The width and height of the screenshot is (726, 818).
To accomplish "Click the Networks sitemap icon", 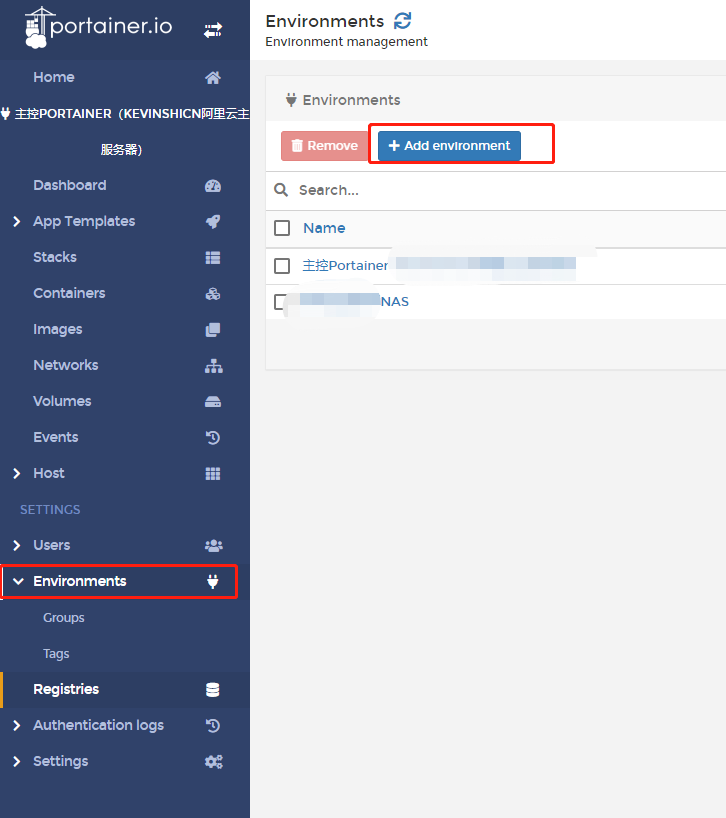I will [213, 366].
